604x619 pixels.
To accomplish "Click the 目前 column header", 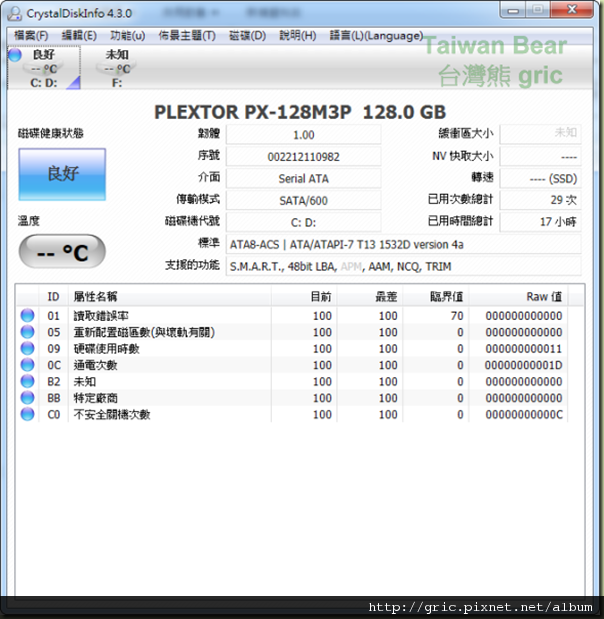I will 304,296.
